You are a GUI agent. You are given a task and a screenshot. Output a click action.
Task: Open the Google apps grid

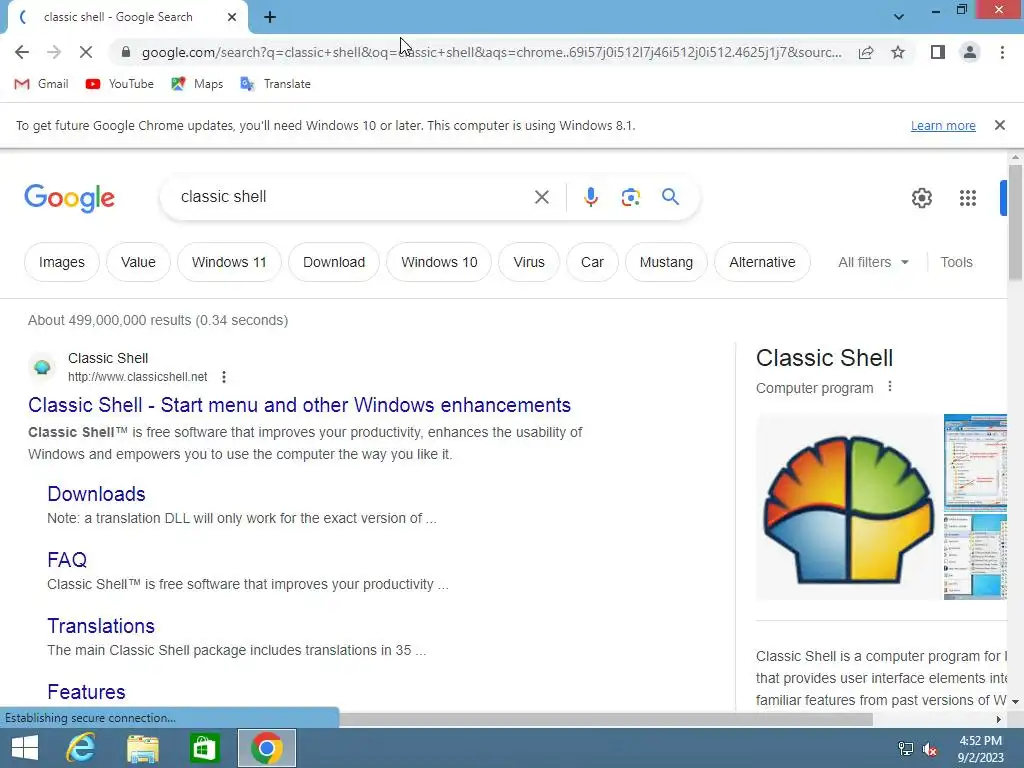(x=968, y=198)
